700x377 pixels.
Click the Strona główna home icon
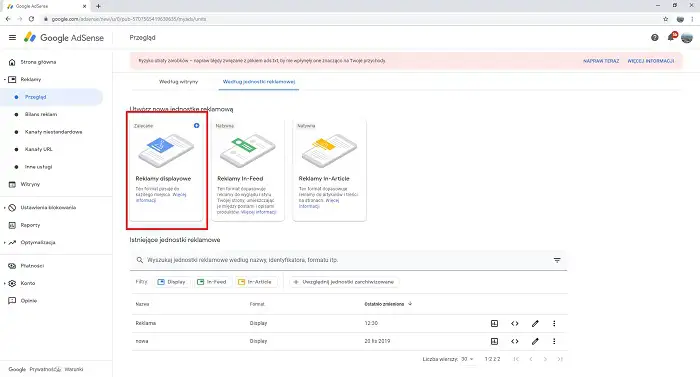(12, 62)
